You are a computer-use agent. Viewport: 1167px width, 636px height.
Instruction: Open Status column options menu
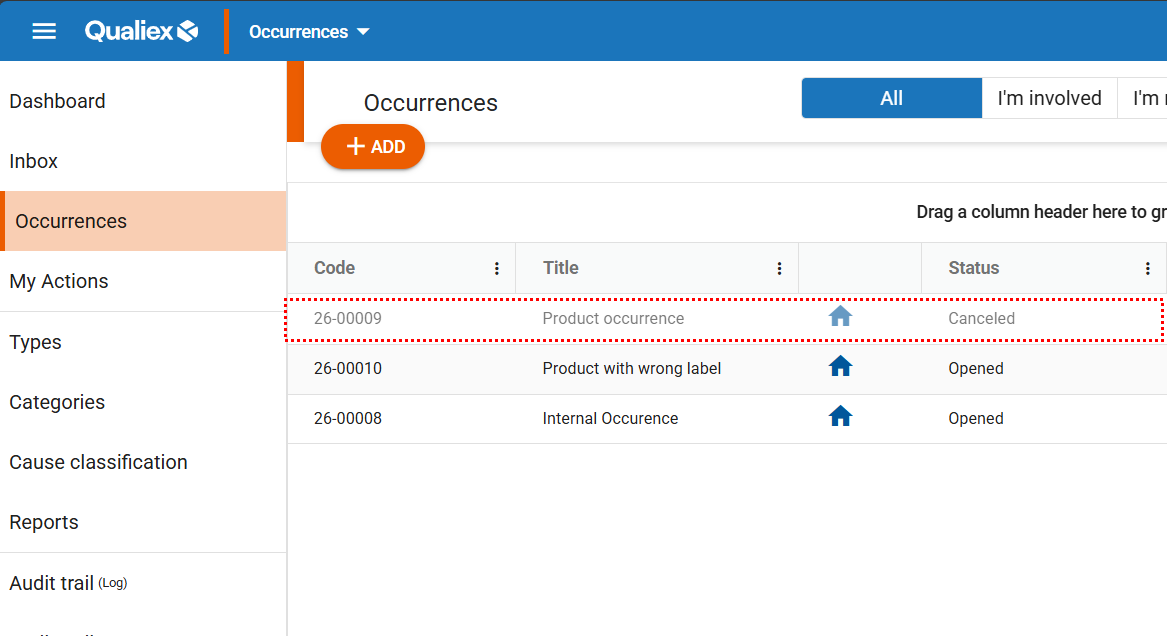pos(1147,268)
